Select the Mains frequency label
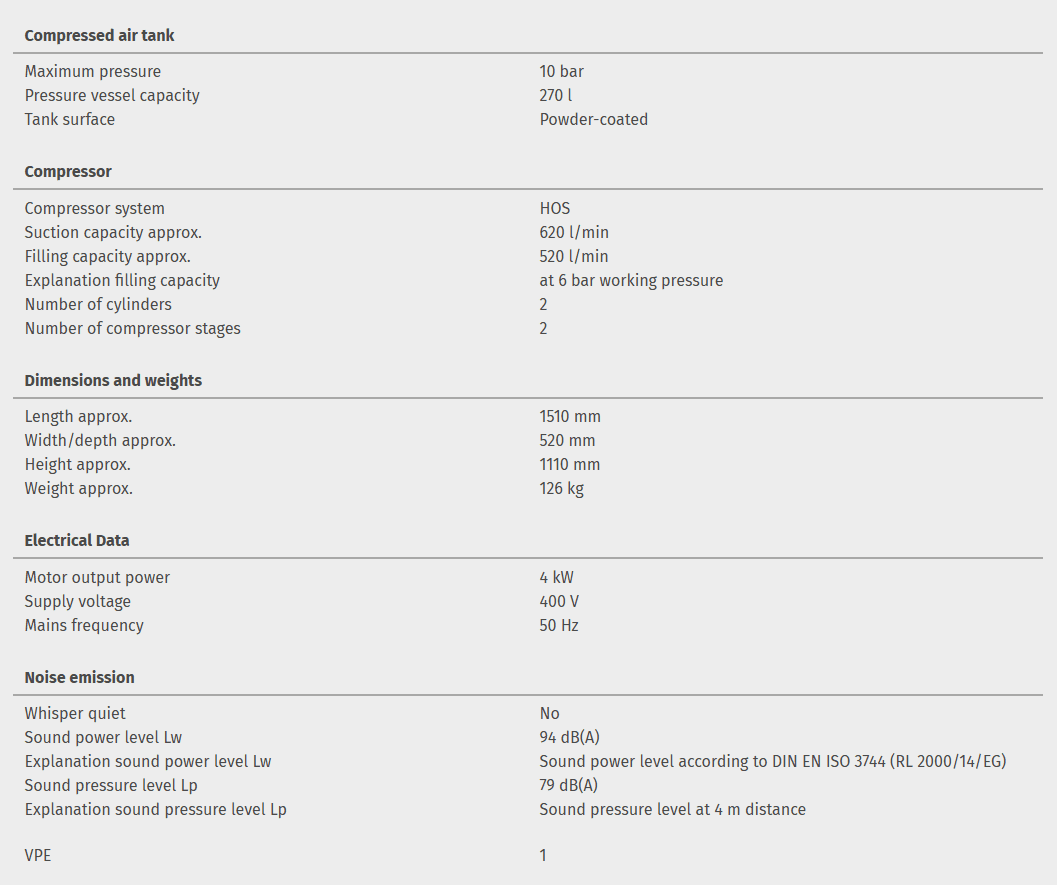This screenshot has width=1057, height=885. click(x=84, y=625)
